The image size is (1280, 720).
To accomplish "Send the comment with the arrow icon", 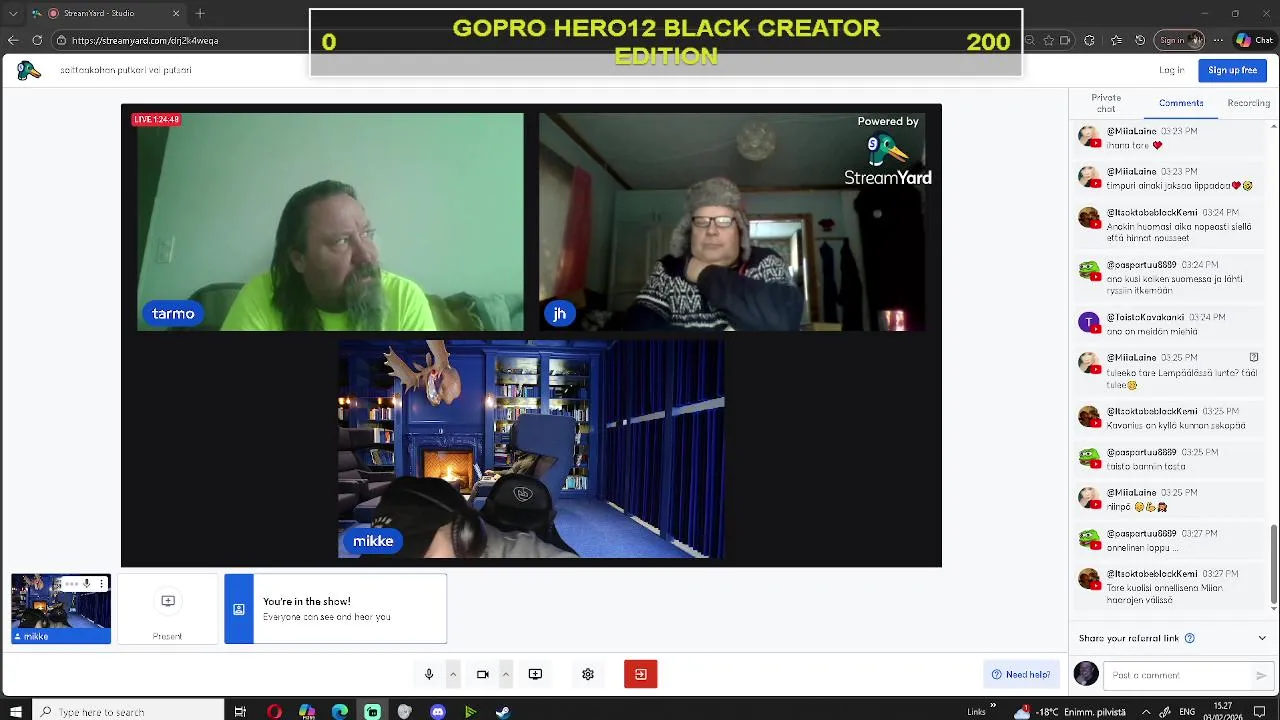I will tap(1261, 675).
